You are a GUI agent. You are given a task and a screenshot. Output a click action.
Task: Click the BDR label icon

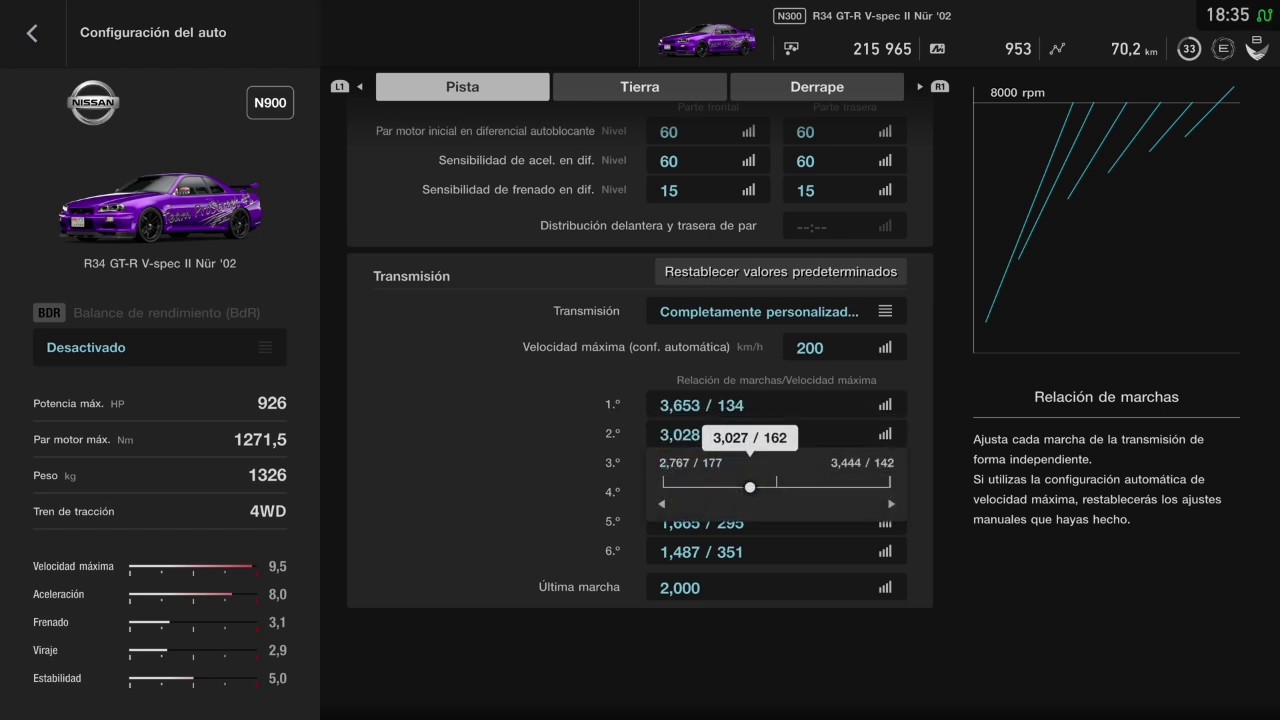pyautogui.click(x=49, y=313)
